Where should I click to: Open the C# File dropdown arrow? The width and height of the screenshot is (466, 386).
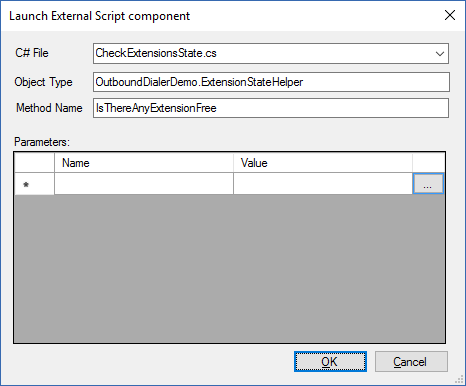tap(440, 54)
